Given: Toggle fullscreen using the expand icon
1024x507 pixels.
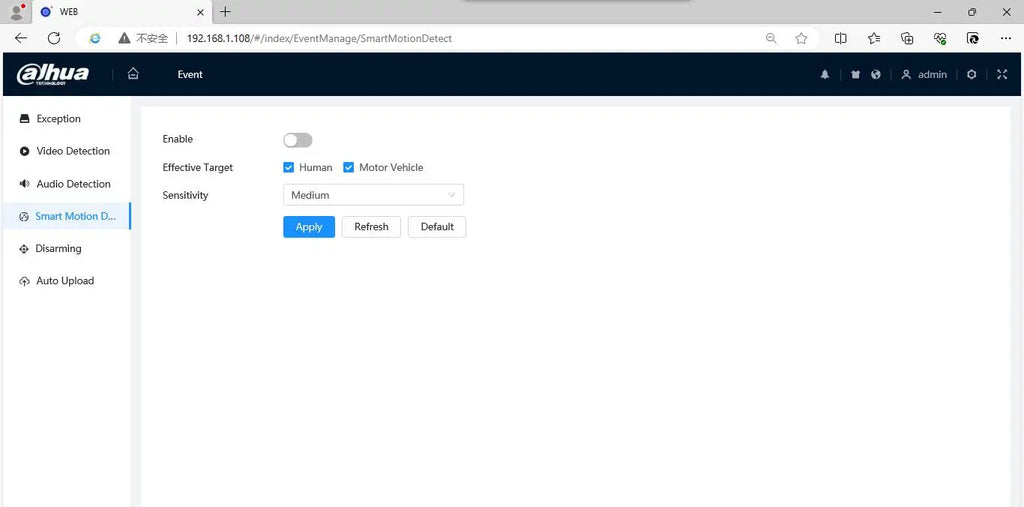Looking at the screenshot, I should click(1002, 75).
